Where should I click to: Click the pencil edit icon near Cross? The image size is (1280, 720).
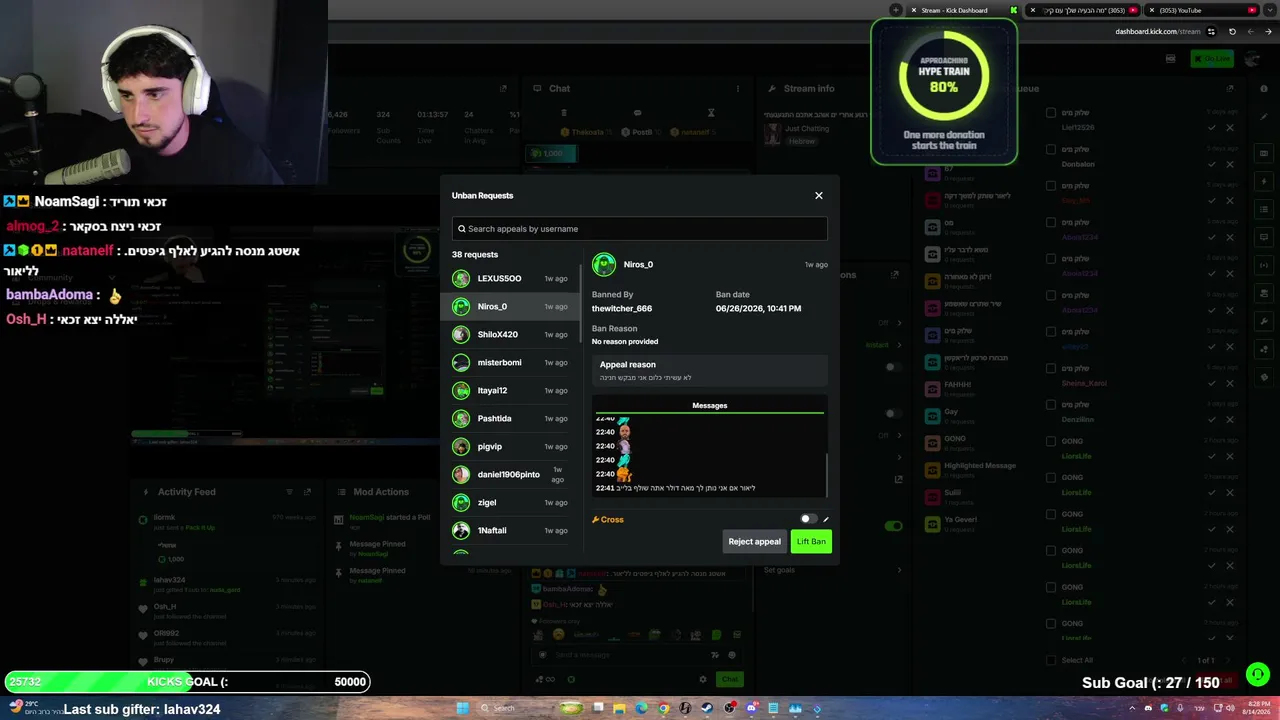coord(826,520)
